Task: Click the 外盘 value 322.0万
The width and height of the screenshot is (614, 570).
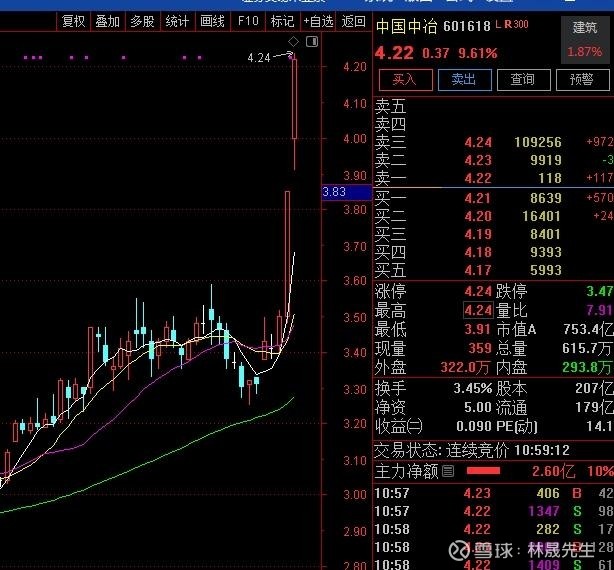Action: [465, 367]
